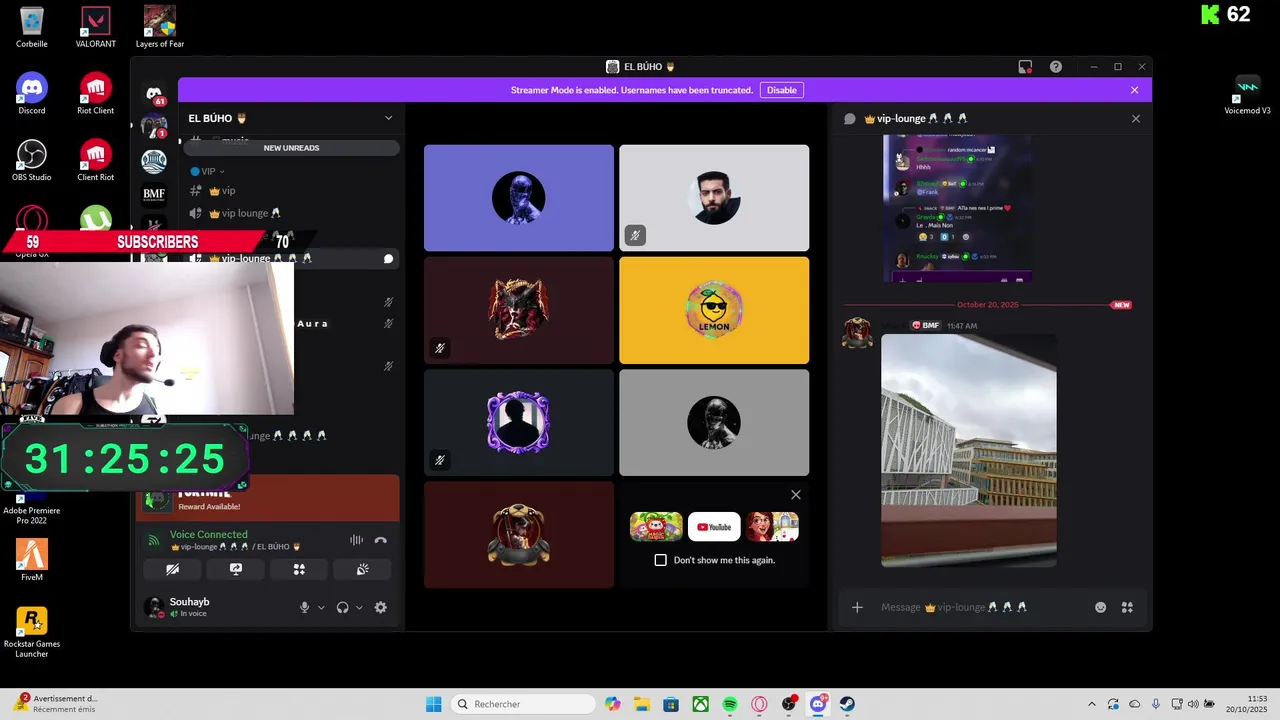The image size is (1280, 720).
Task: Select the red wolf avatar participant tile
Action: coord(518,310)
